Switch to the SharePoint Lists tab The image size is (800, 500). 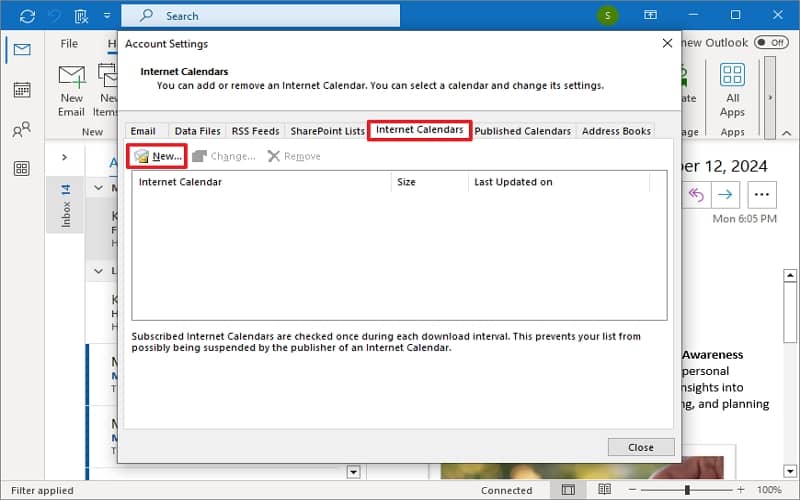tap(327, 131)
